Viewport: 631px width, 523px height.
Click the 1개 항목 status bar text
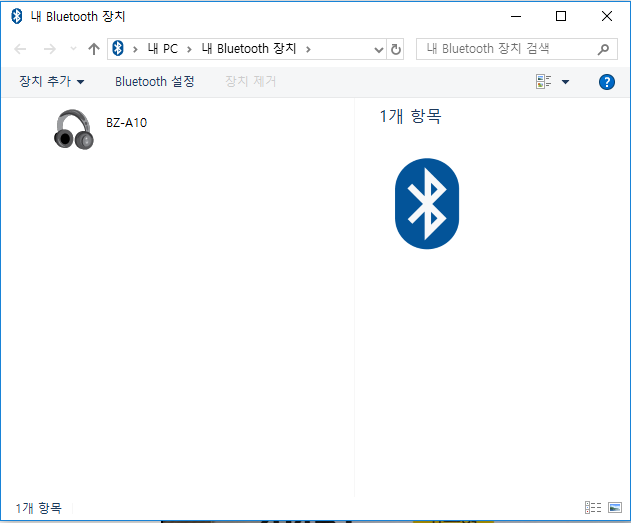pos(38,508)
